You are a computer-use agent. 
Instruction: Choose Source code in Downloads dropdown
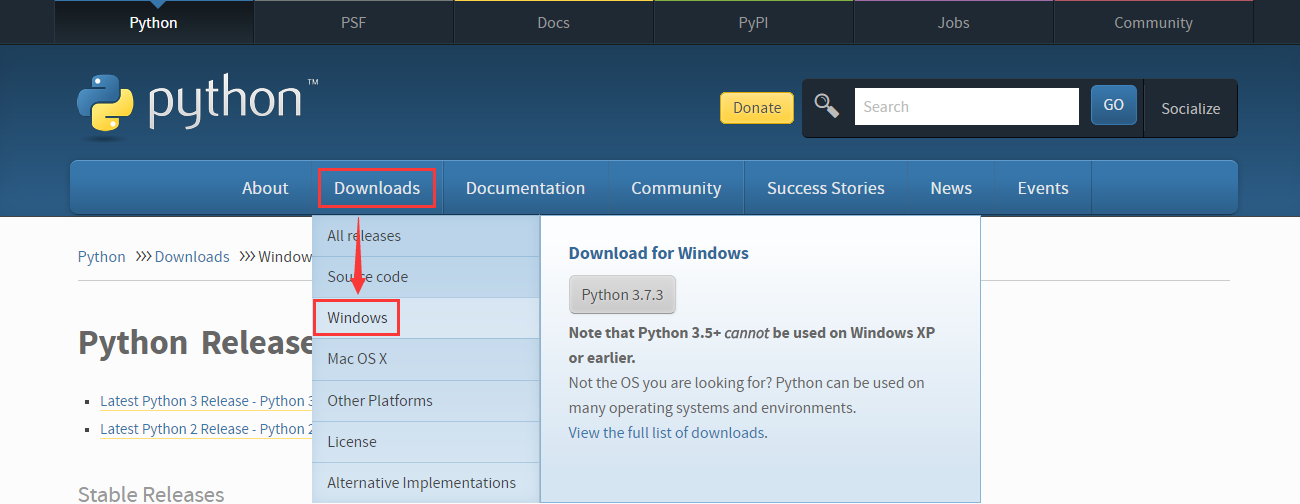426,277
